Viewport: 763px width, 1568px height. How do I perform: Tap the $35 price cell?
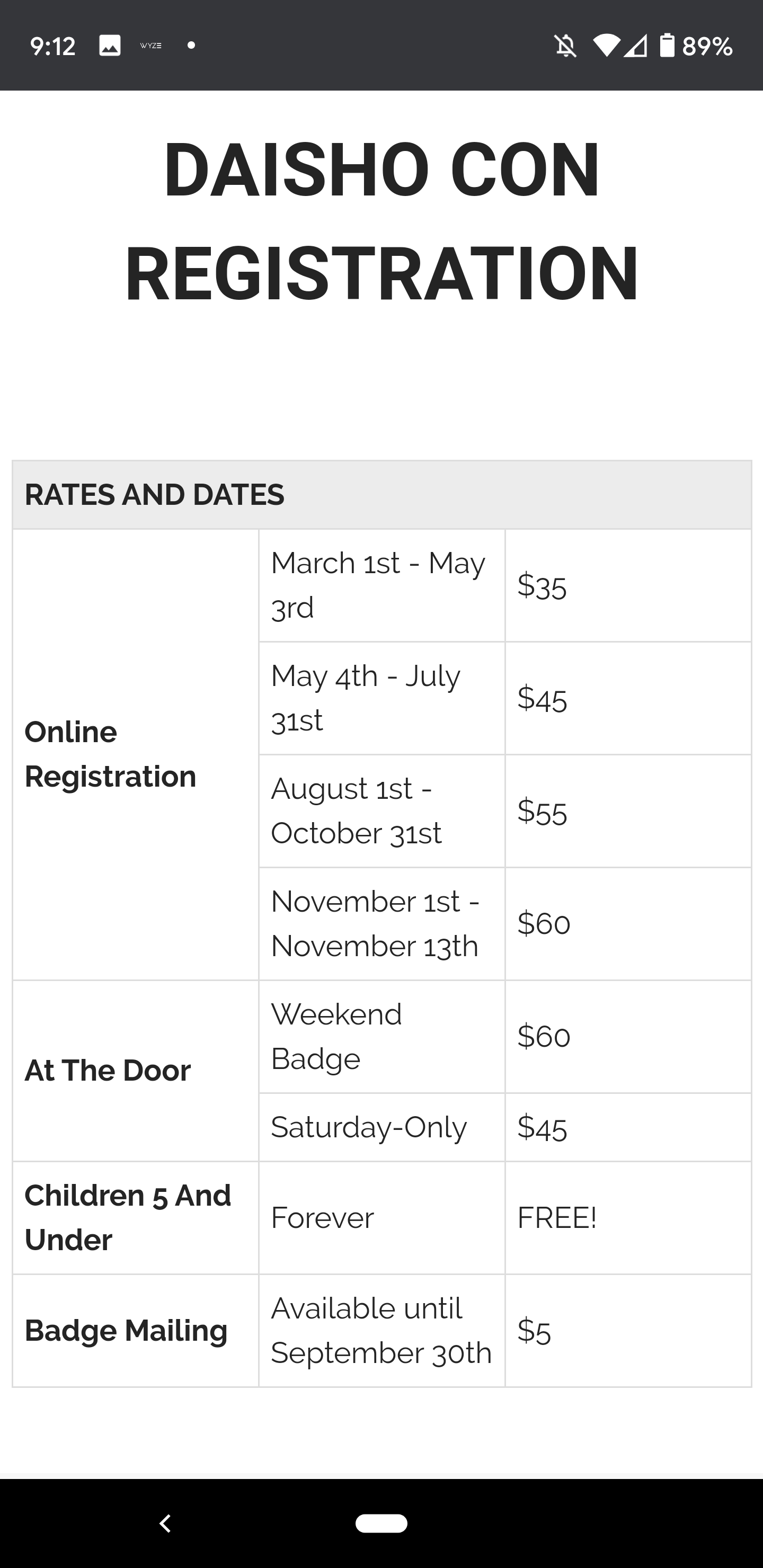pyautogui.click(x=628, y=585)
